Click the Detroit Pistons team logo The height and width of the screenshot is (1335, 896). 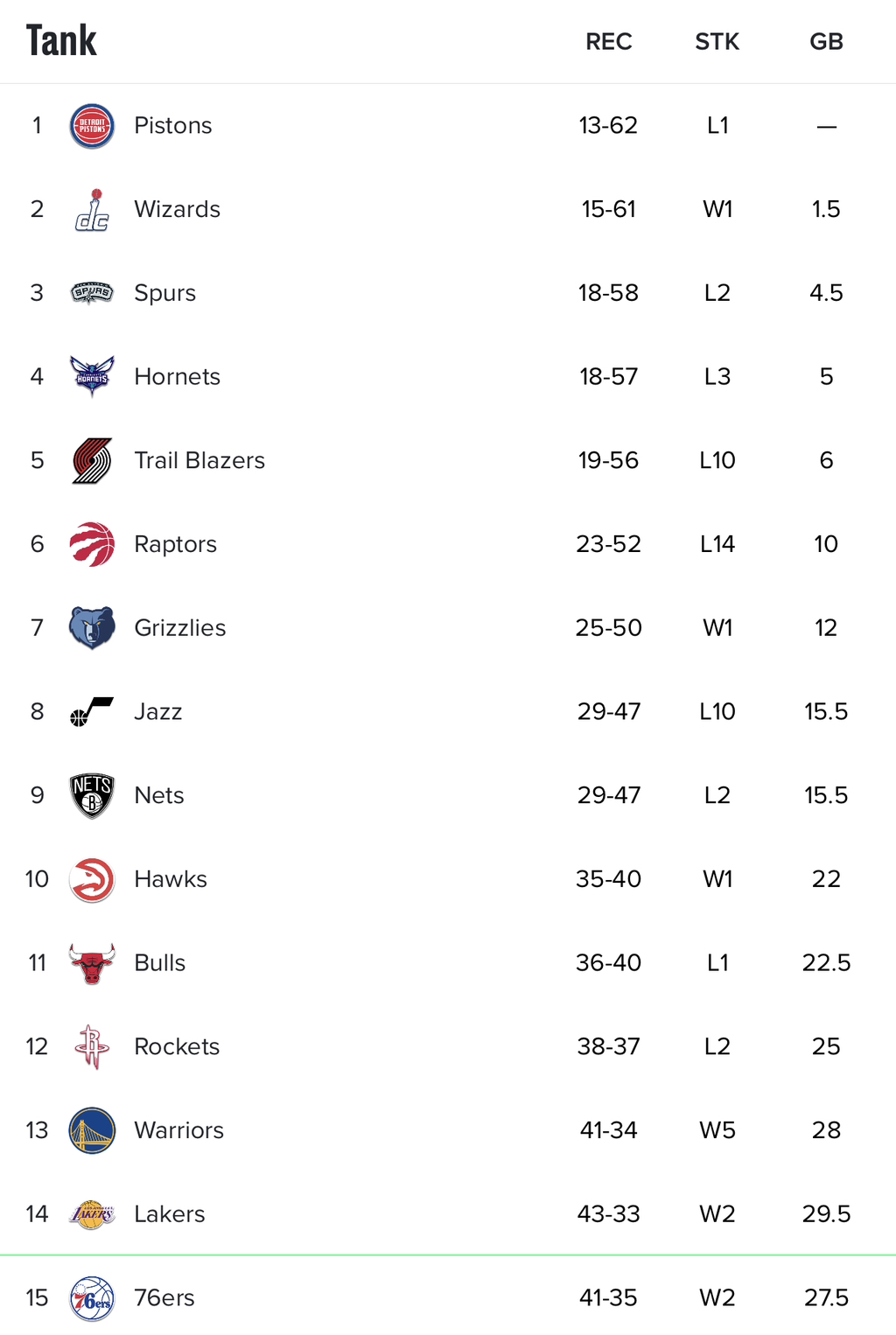point(92,126)
